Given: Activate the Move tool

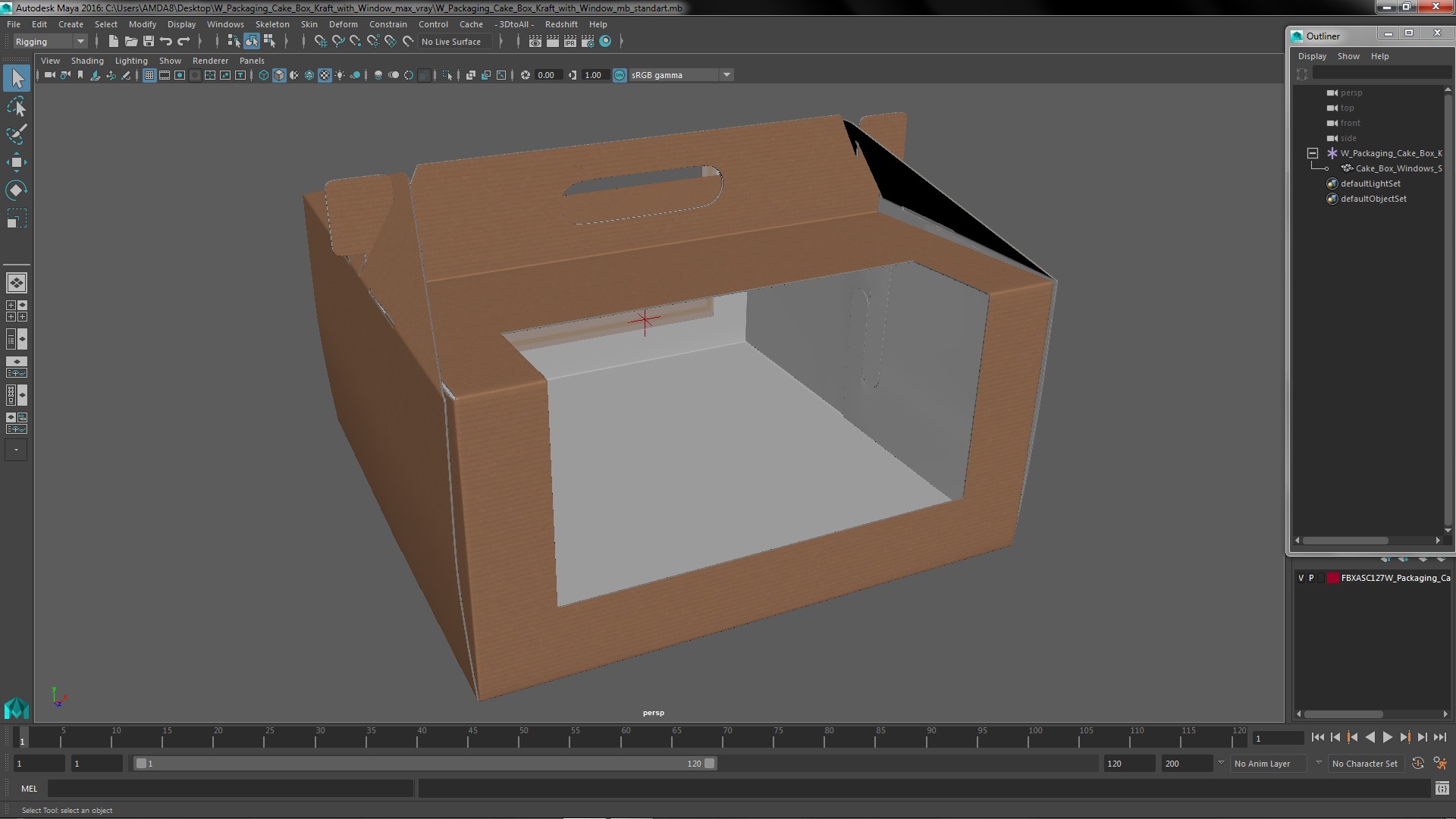Looking at the screenshot, I should [16, 162].
